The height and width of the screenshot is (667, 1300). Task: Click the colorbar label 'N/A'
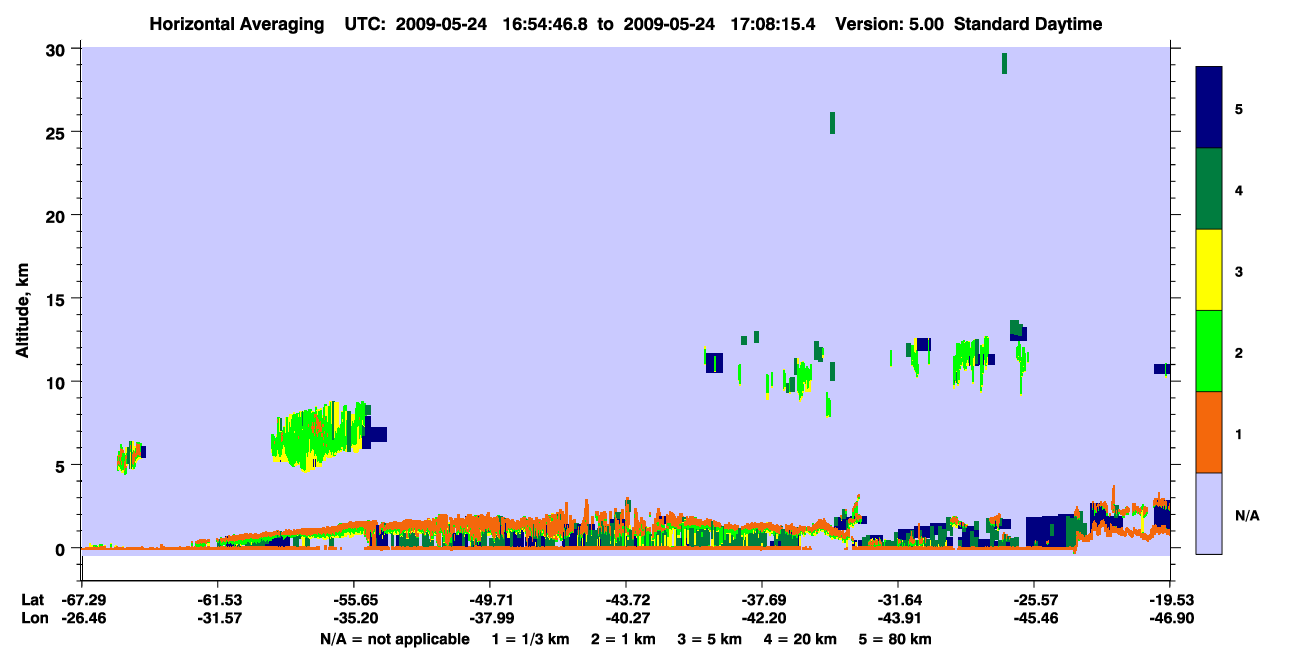point(1247,515)
